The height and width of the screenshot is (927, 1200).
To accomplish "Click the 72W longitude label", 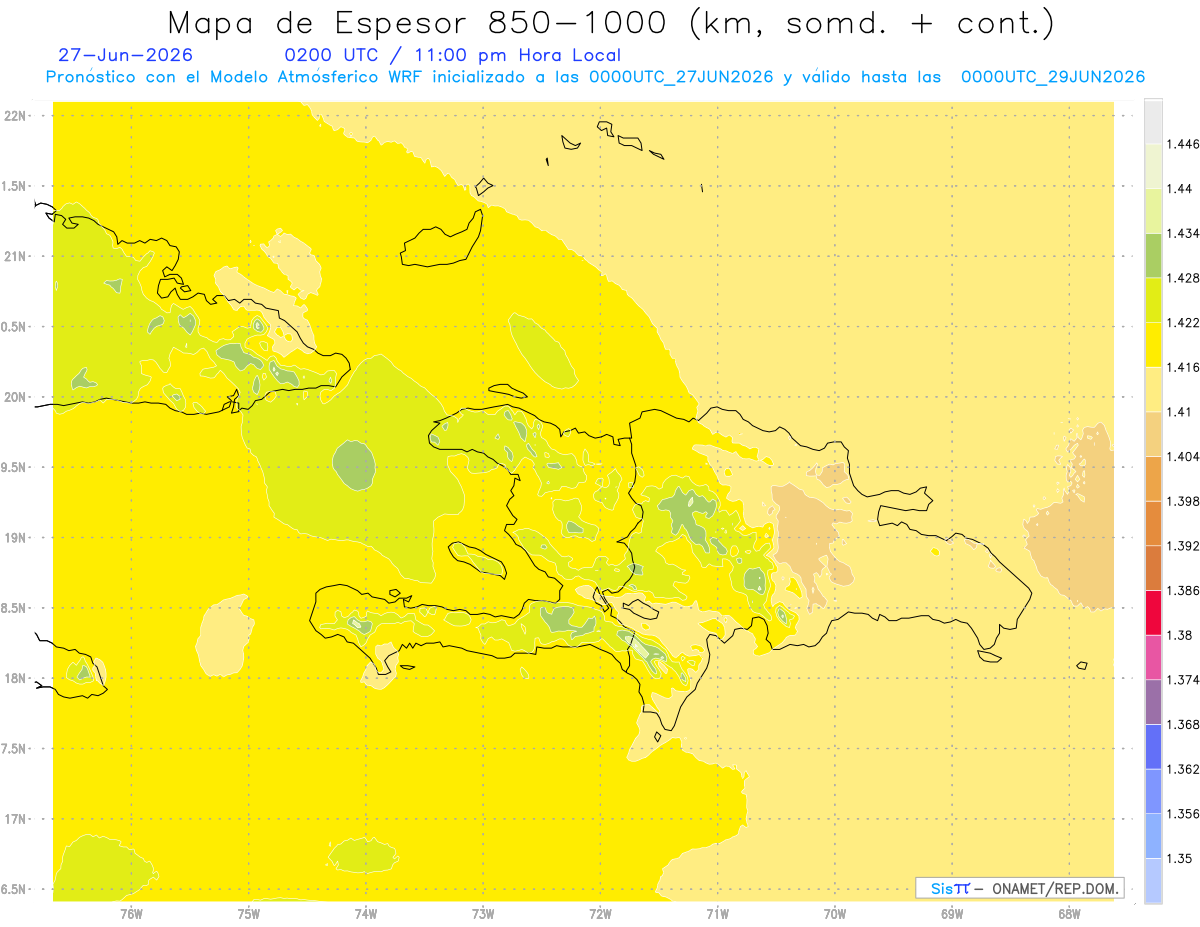I will coord(600,914).
